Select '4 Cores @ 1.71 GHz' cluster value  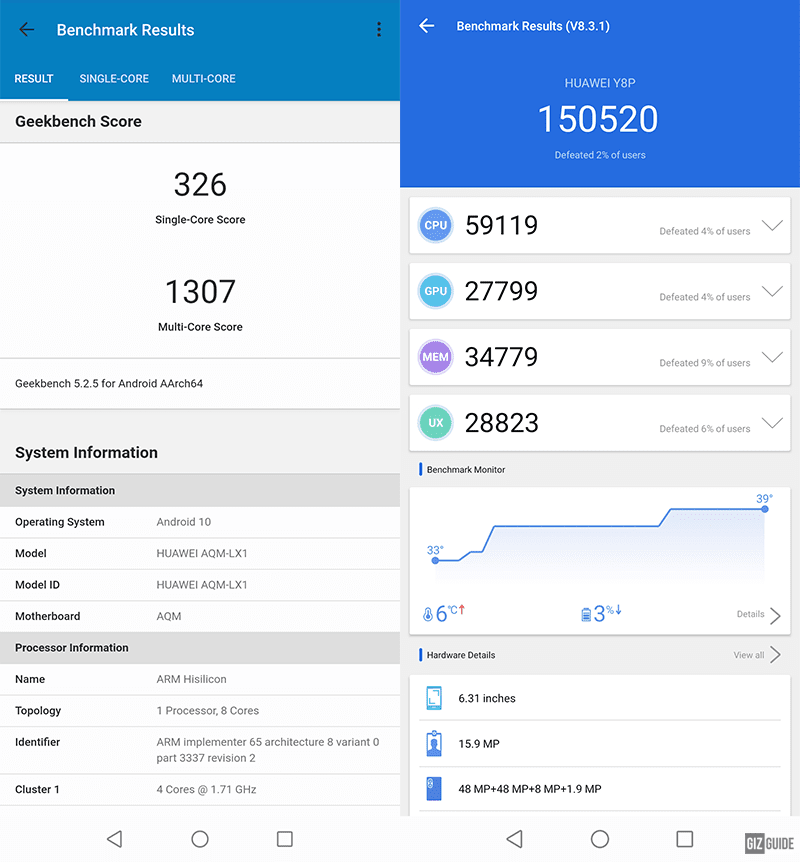(206, 789)
